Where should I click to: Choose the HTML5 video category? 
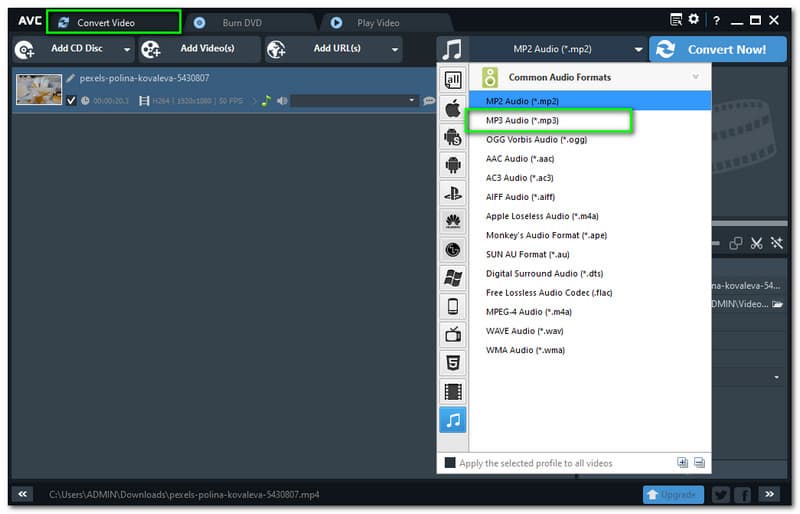tap(453, 363)
